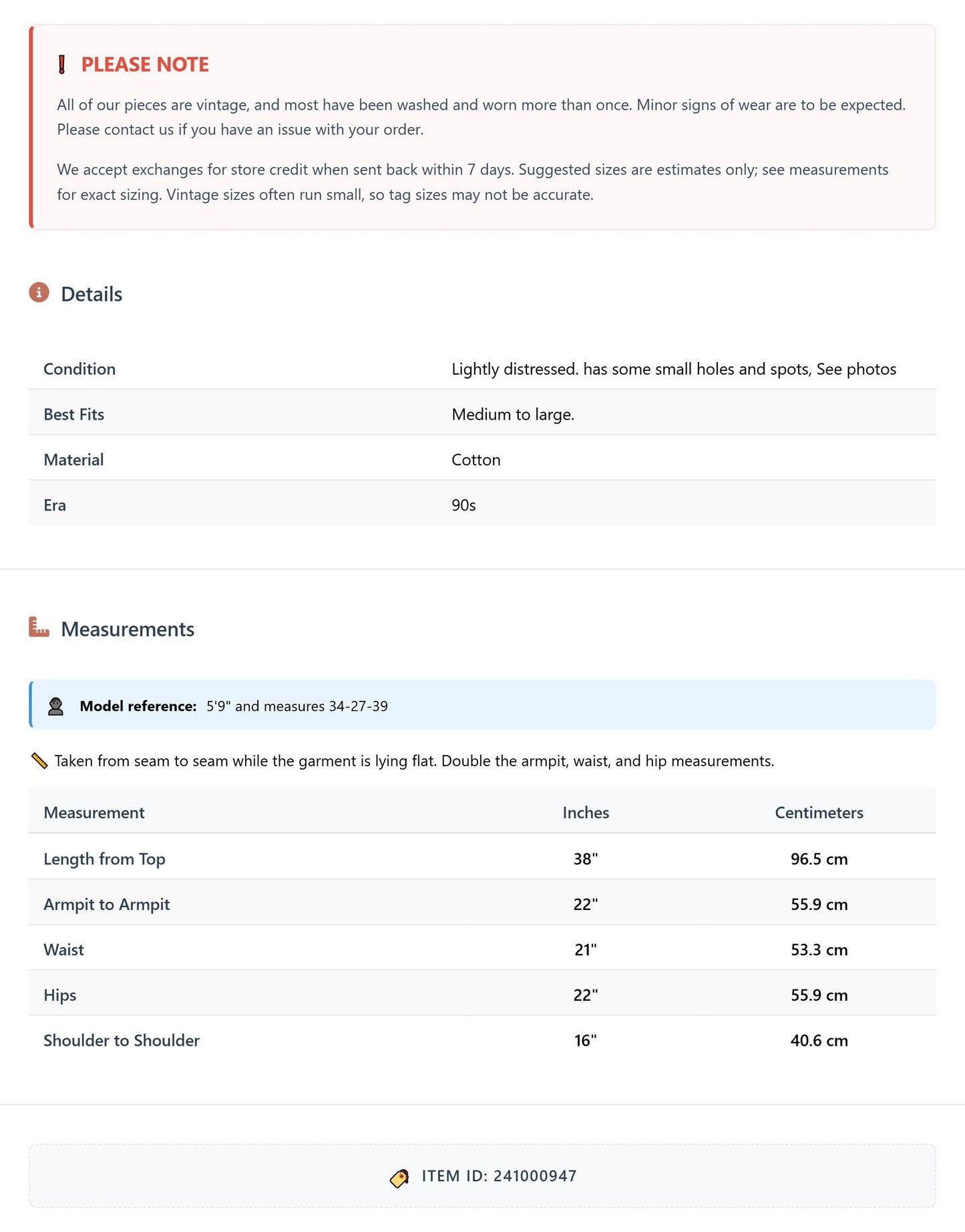Click the Details section heading
This screenshot has height=1232, width=965.
pos(91,294)
